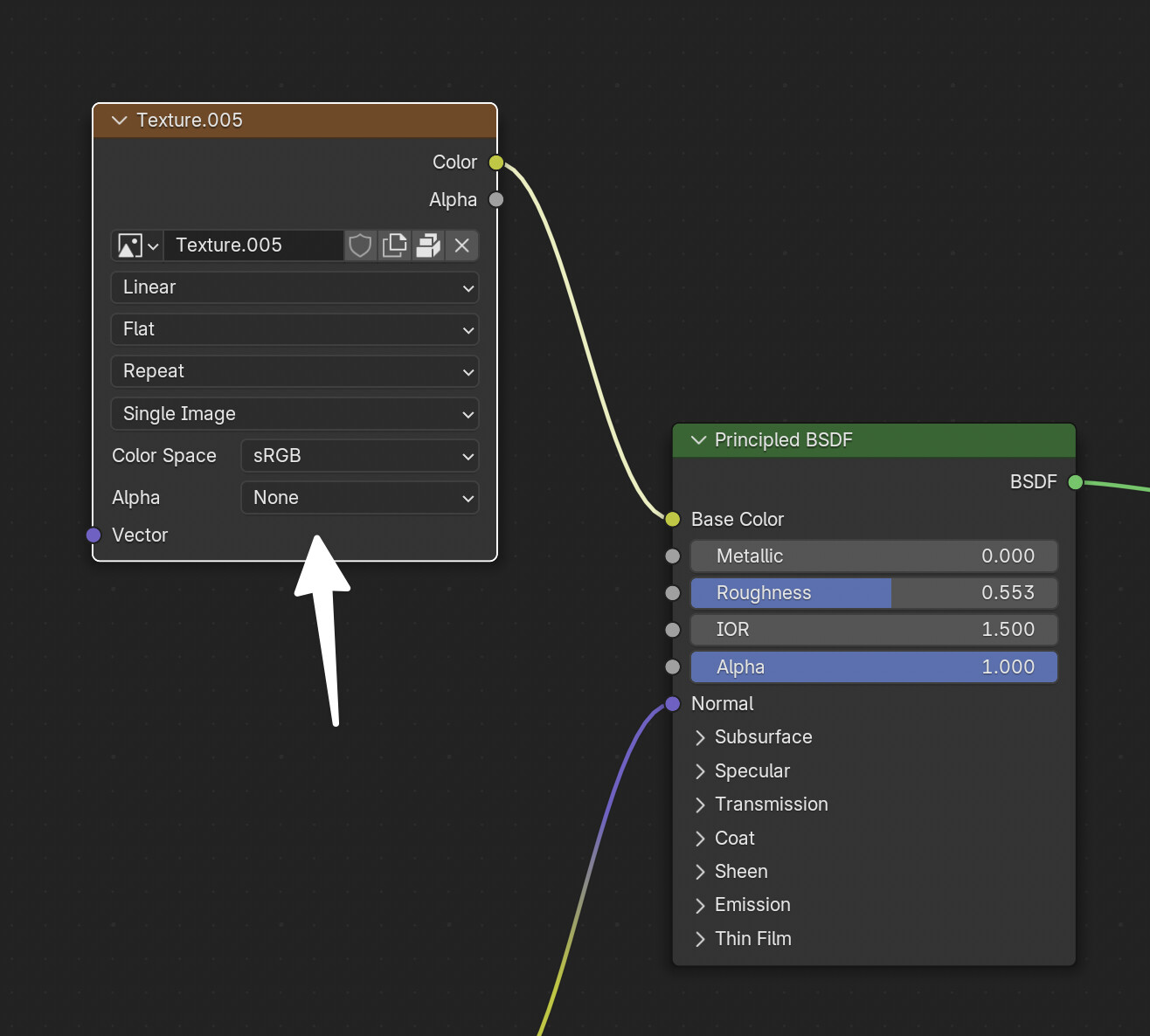Click the BSDF output socket
Viewport: 1150px width, 1036px height.
click(1076, 482)
